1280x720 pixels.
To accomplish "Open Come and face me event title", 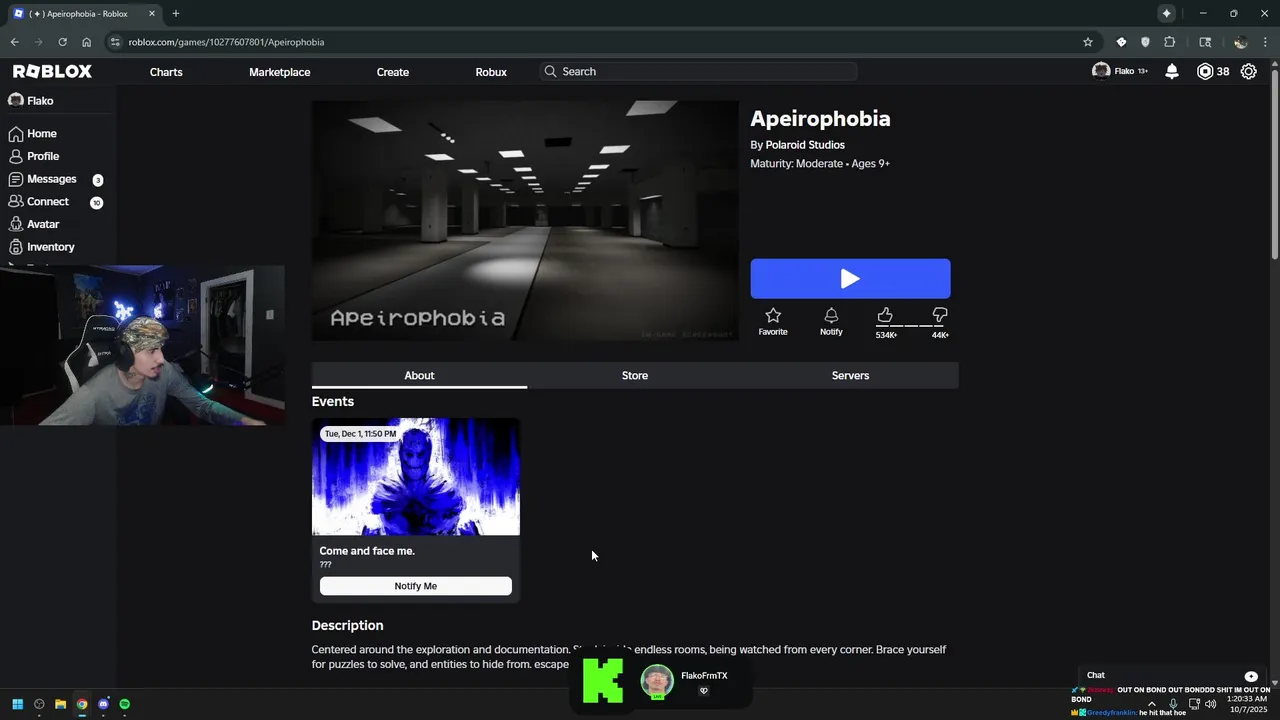I will point(367,551).
